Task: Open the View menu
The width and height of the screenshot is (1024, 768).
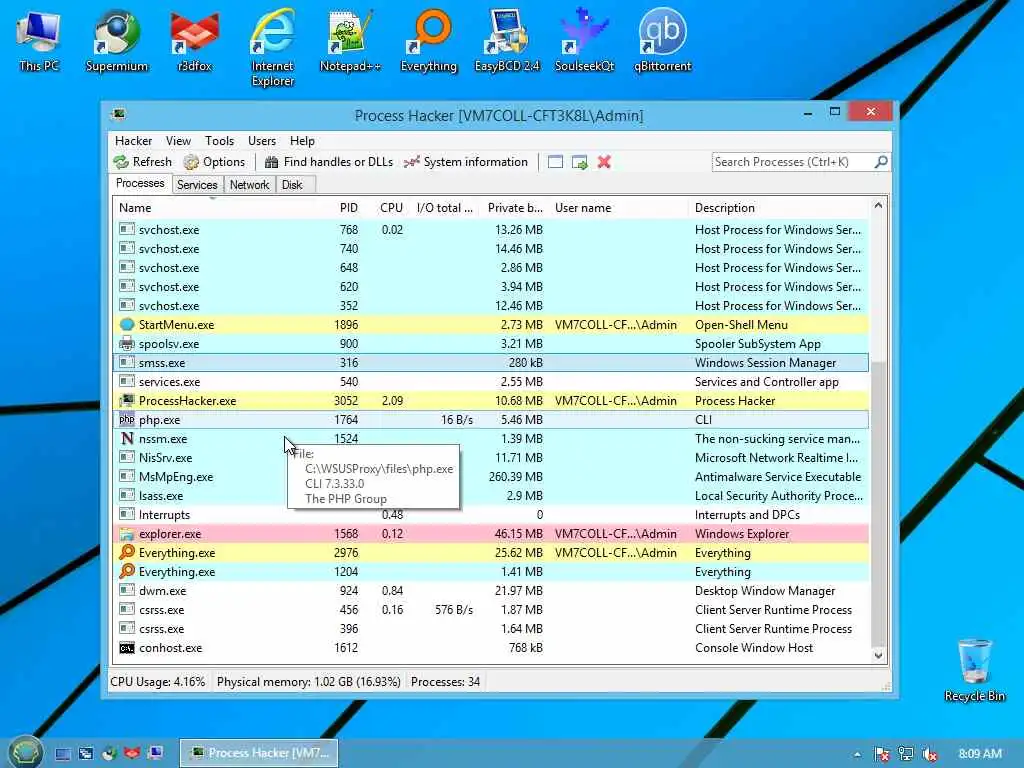Action: click(x=178, y=141)
